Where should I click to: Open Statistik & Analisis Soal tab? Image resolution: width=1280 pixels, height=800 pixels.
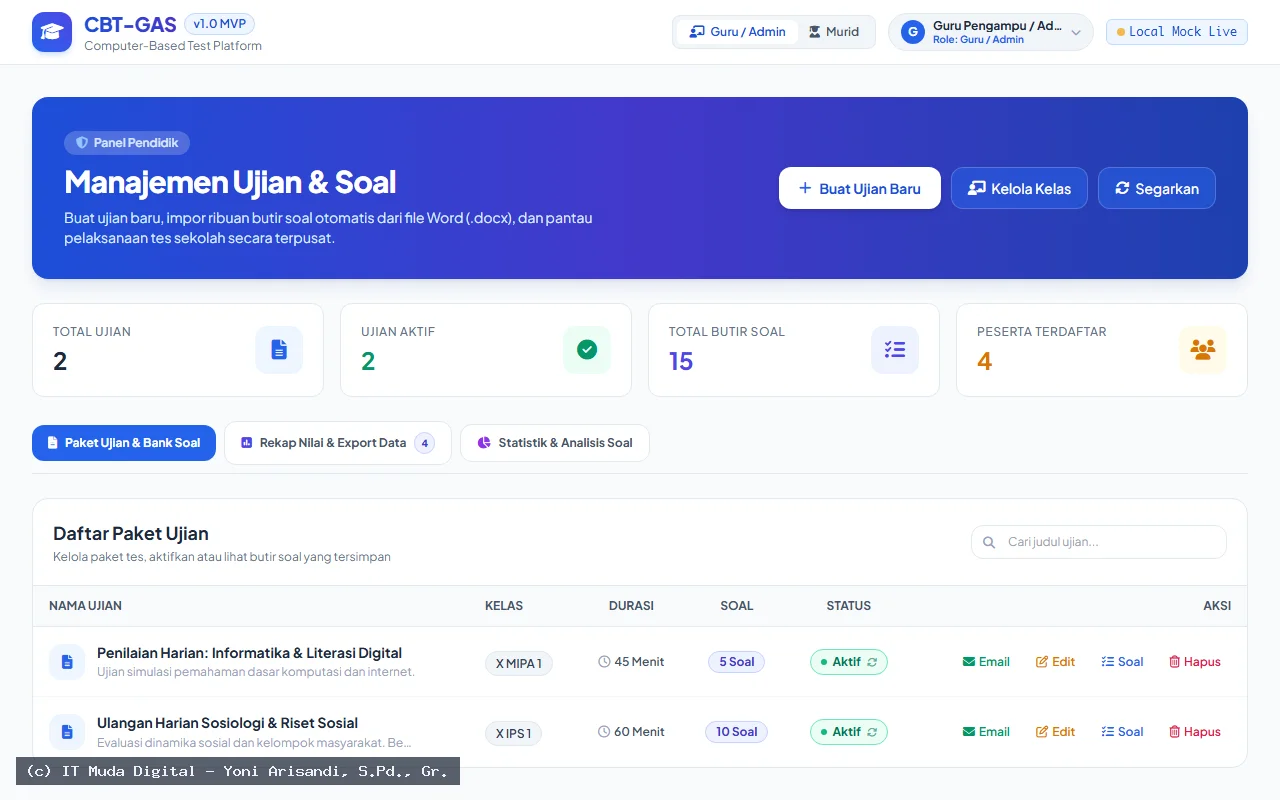[555, 443]
